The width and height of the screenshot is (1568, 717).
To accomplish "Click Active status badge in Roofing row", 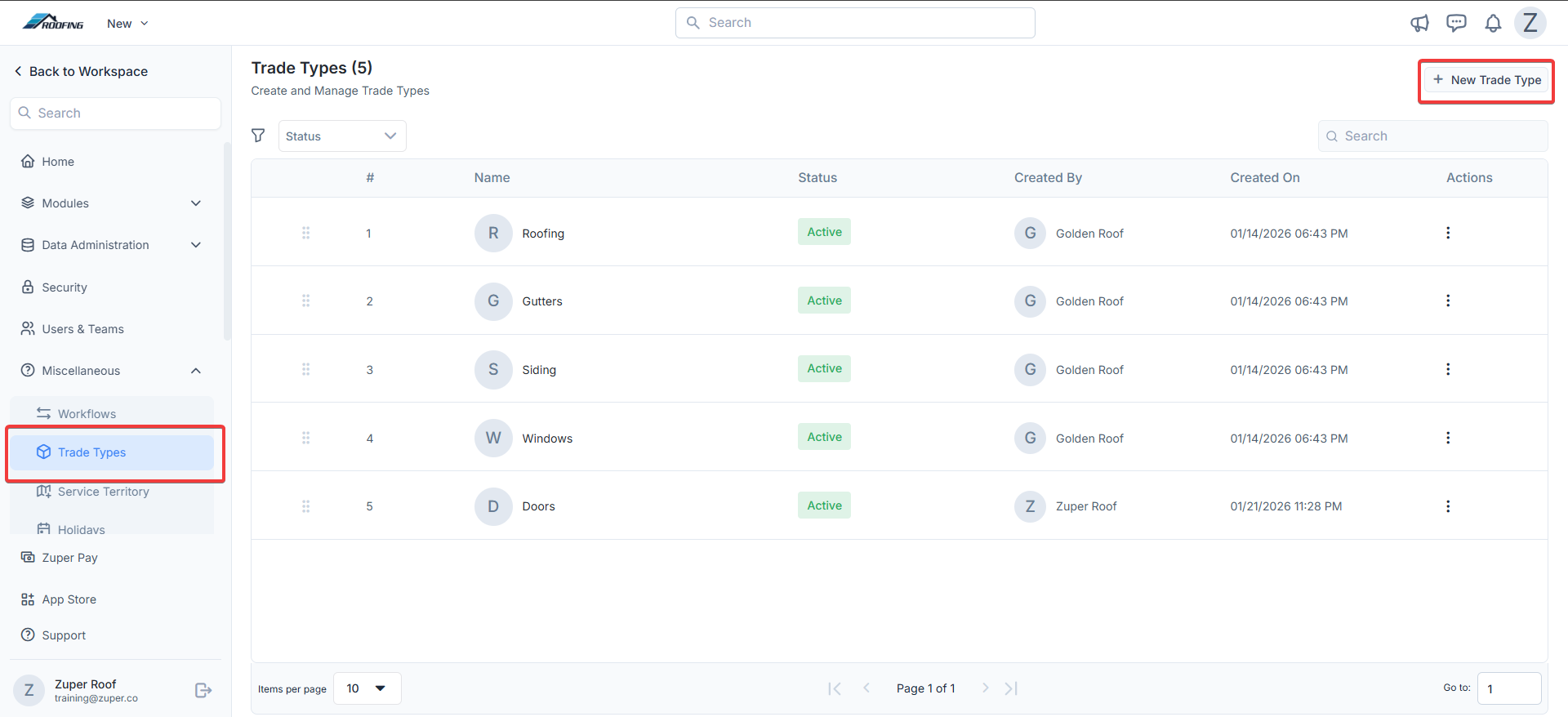I will (824, 232).
